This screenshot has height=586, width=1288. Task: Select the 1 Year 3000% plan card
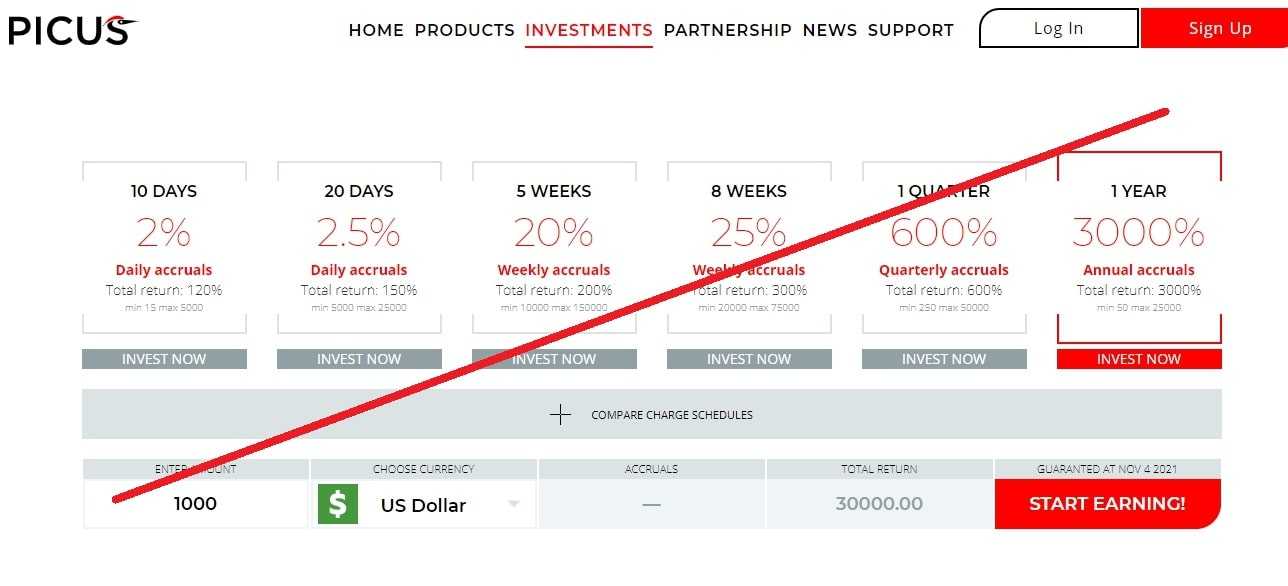pos(1139,247)
